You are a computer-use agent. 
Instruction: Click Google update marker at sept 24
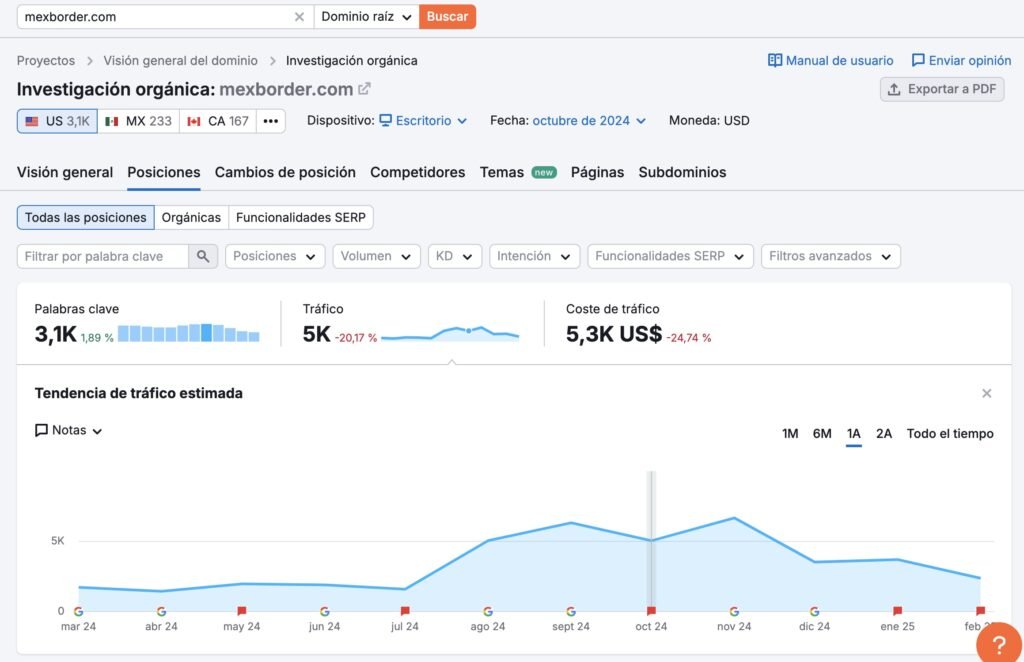(x=571, y=612)
